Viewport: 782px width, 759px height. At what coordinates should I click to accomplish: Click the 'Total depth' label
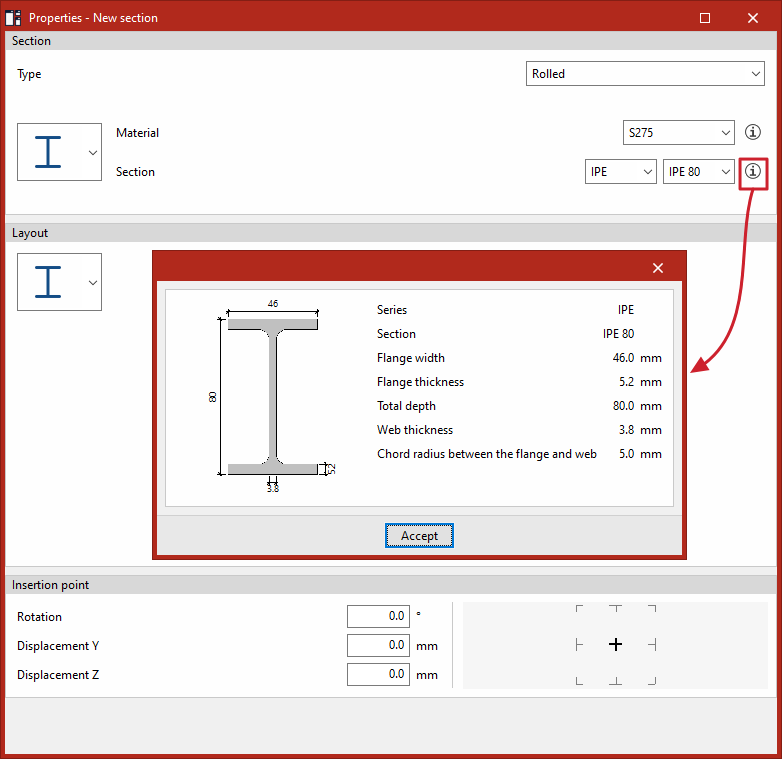pyautogui.click(x=406, y=406)
